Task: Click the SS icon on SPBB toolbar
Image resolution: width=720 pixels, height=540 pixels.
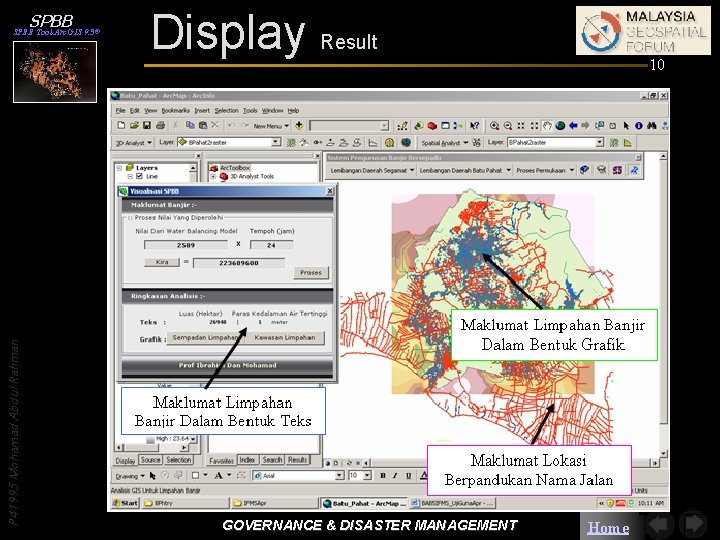Action: [x=617, y=170]
